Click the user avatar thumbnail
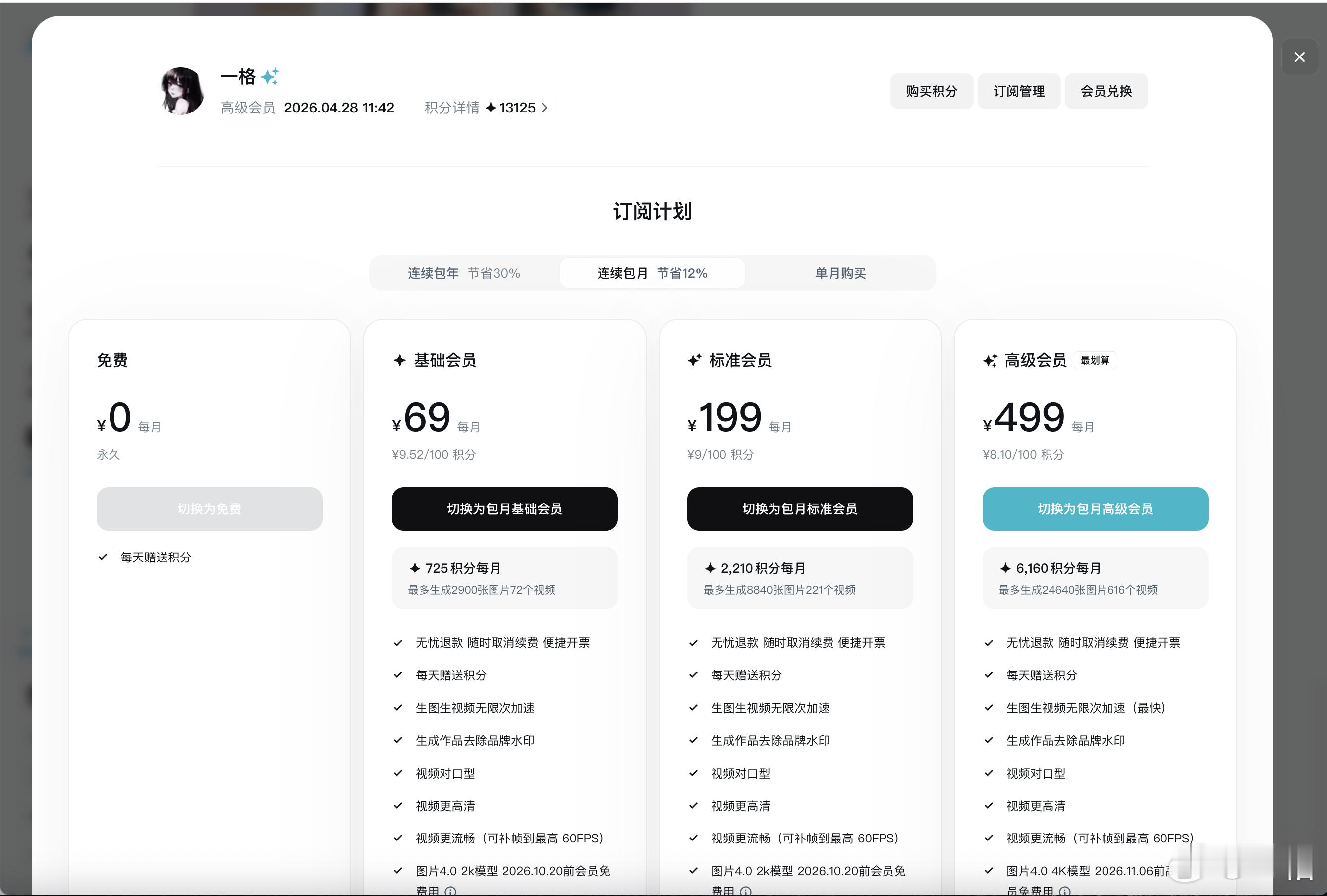The image size is (1327, 896). (x=180, y=91)
